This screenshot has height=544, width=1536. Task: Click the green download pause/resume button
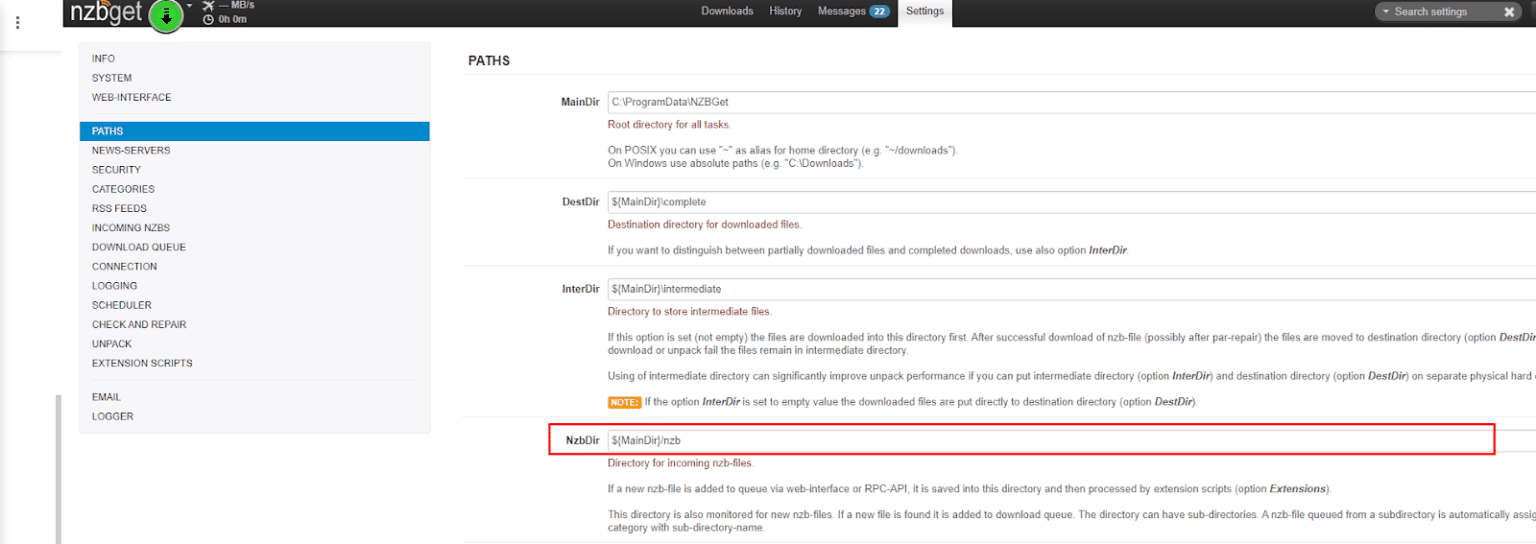(x=166, y=15)
